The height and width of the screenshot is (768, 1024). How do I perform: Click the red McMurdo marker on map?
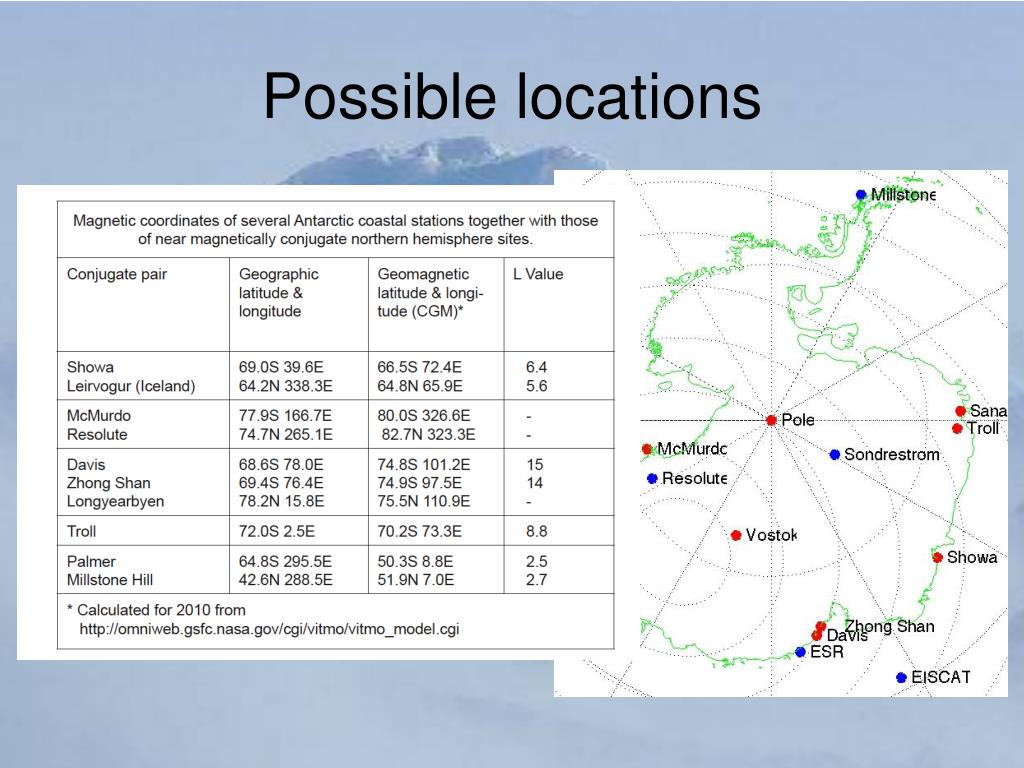coord(647,449)
